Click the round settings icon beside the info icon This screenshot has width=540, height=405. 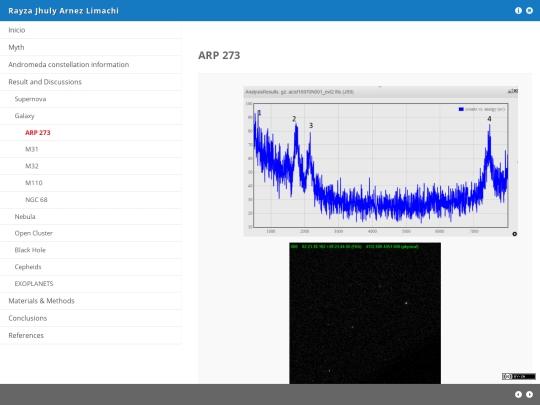[x=529, y=11]
